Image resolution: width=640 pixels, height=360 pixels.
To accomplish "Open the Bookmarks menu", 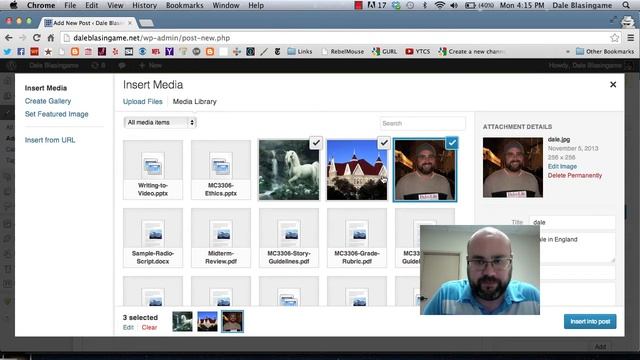I will coord(184,5).
